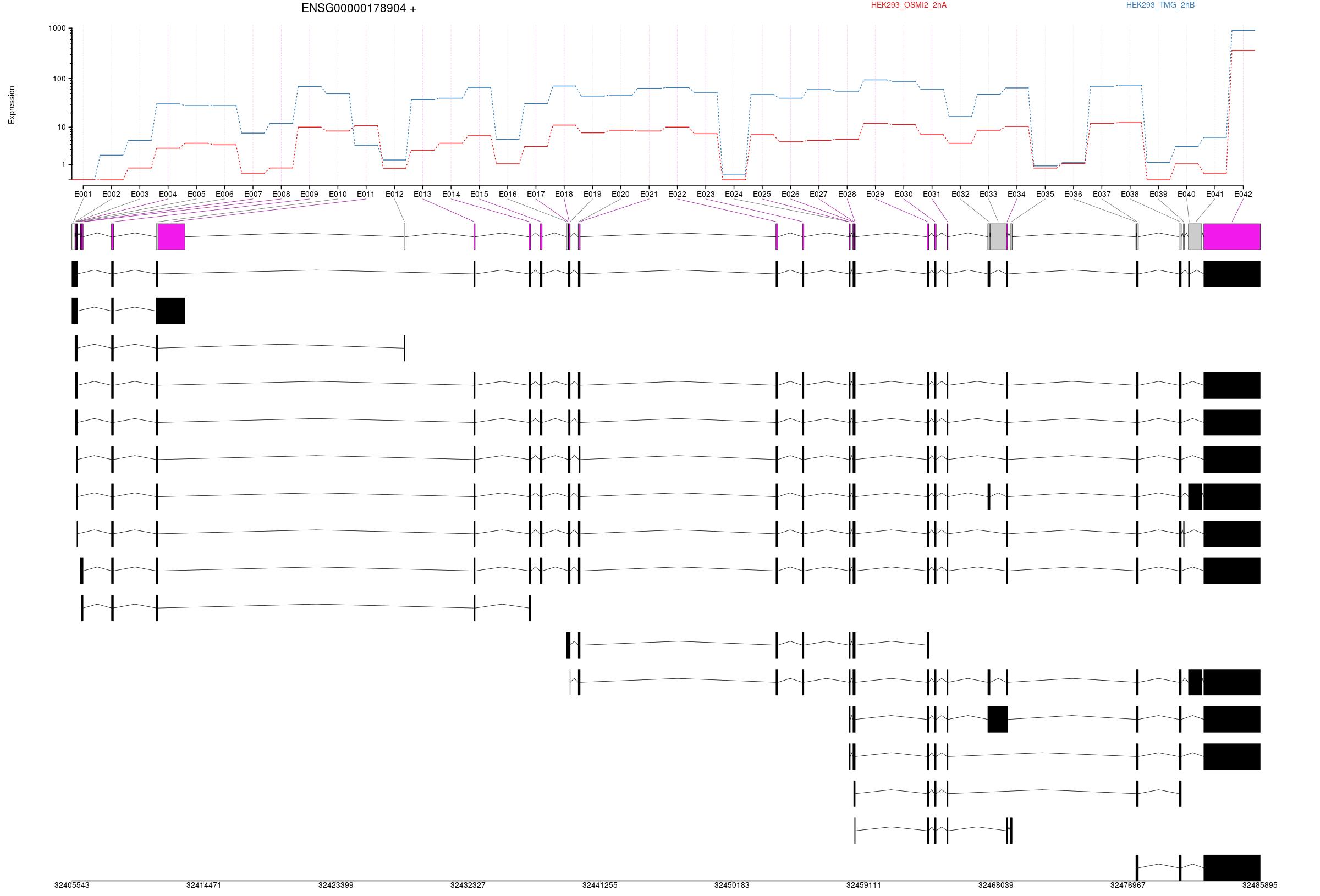Click exon label E004
This screenshot has height=896, width=1320.
(x=168, y=194)
